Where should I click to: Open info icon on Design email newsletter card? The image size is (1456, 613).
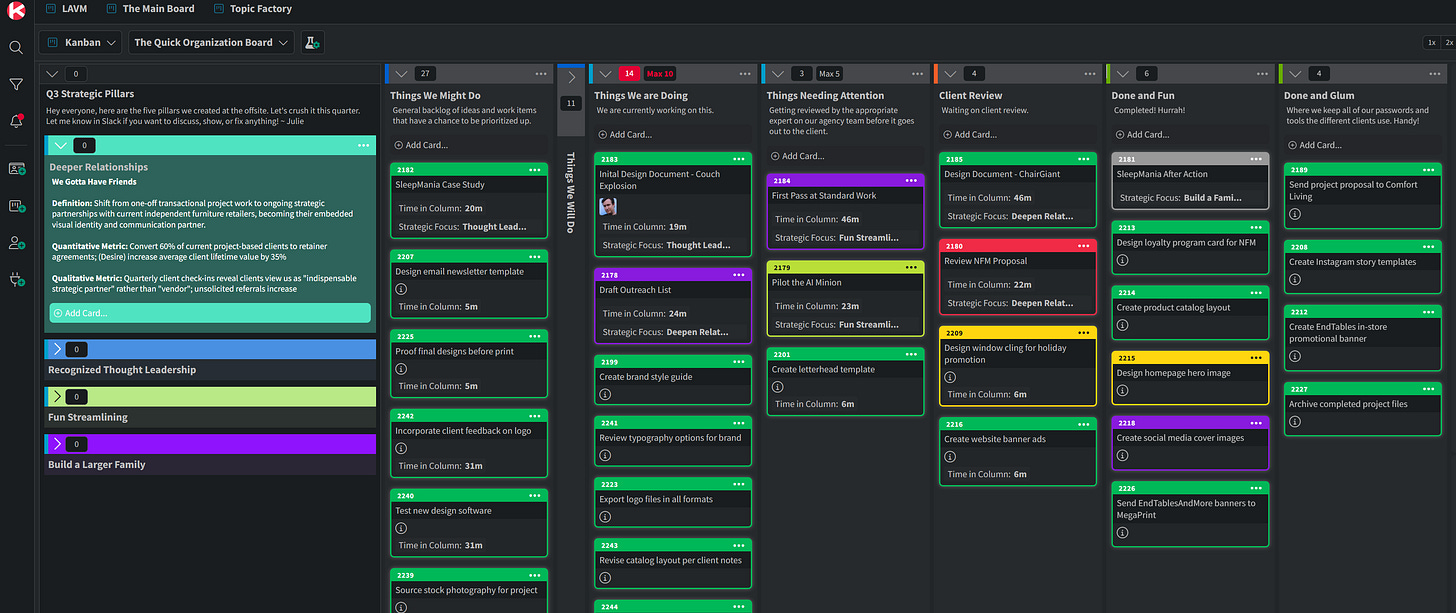pos(401,289)
